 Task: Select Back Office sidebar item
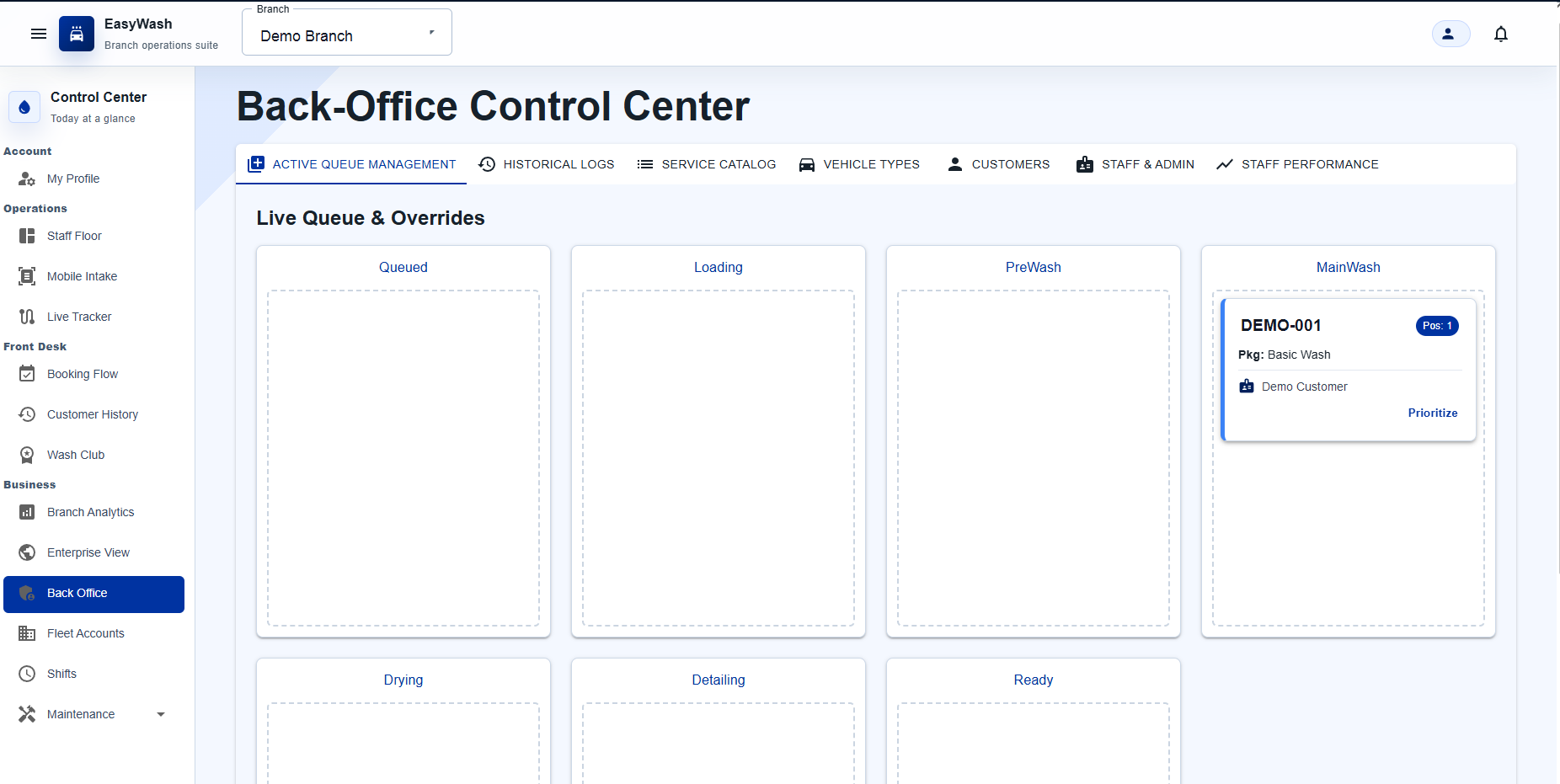click(x=93, y=595)
